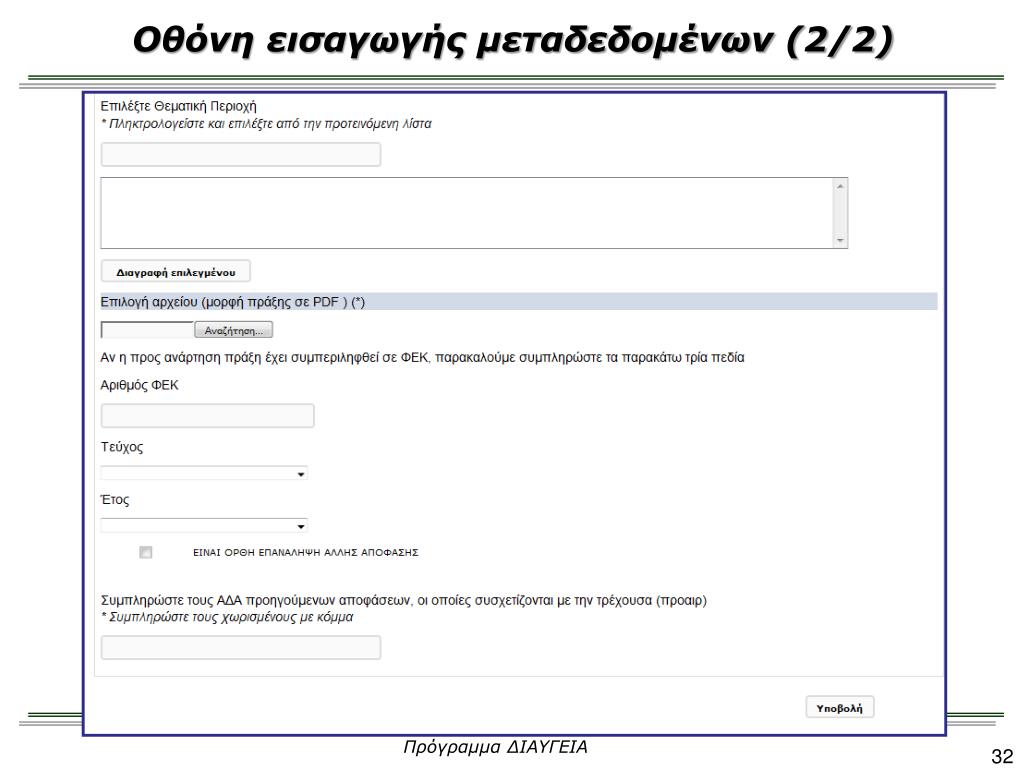Toggle the ΕΙΝΑΙ ΟΡΘΗ ΕΠΑΝΑΛΗΨΗ ΑΛΛΗΣ ΑΠΟΦΑΣΗΣ checkbox

[146, 552]
